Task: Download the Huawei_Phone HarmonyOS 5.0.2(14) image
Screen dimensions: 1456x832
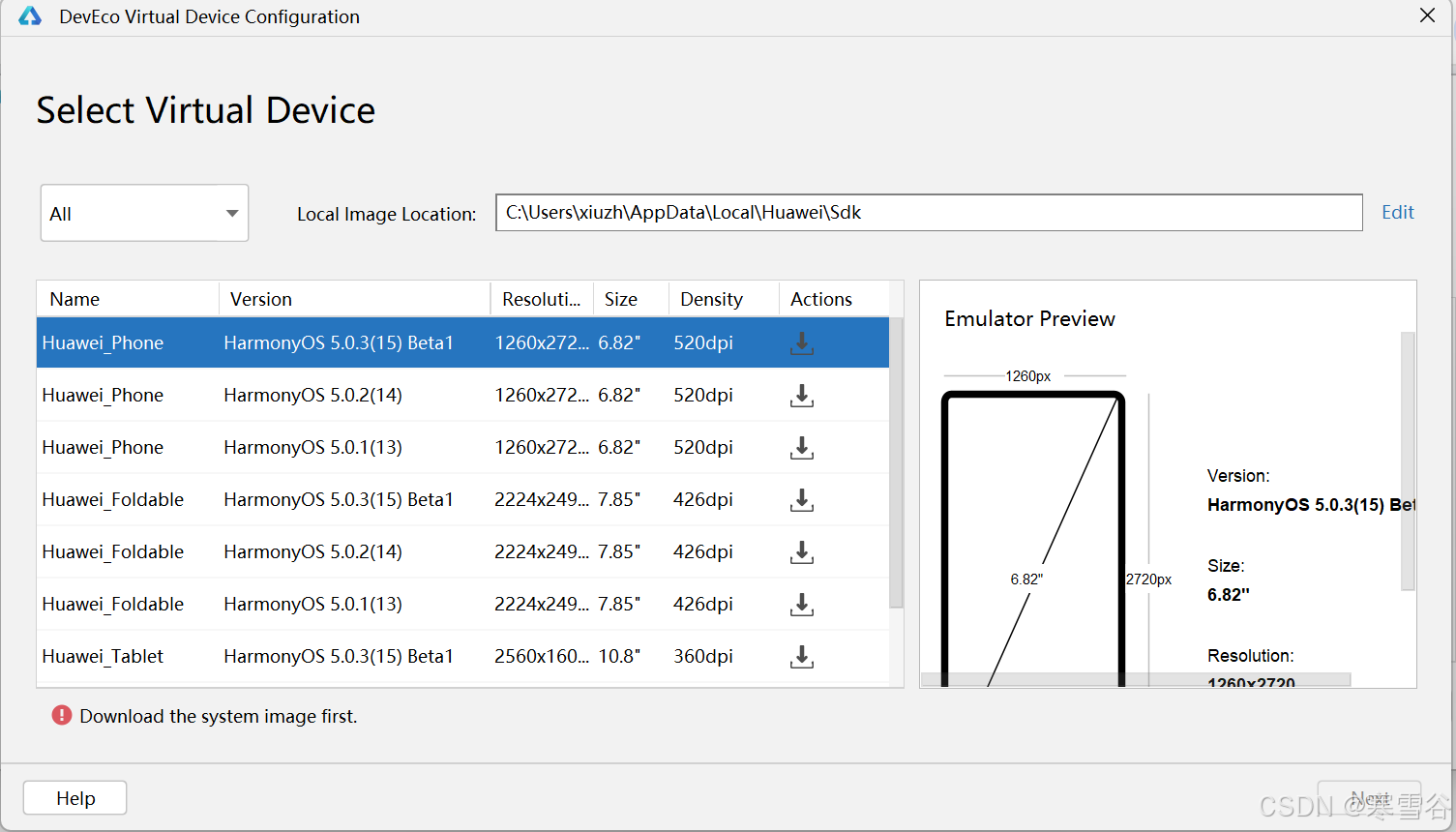Action: point(802,396)
